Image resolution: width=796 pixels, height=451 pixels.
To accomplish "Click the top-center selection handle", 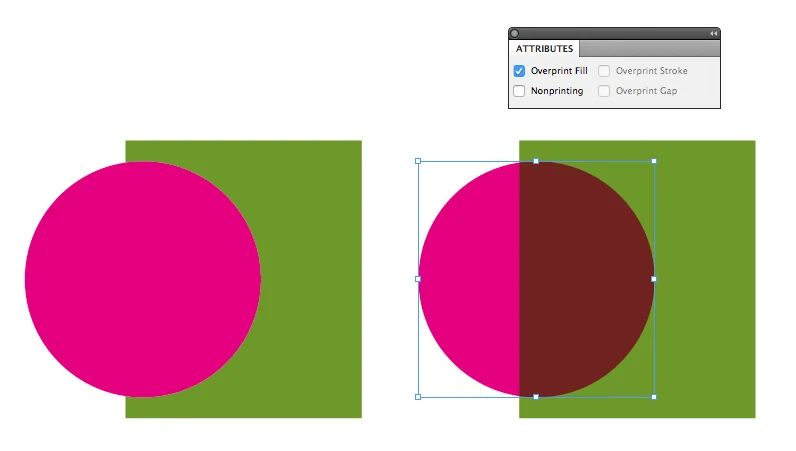I will (536, 160).
